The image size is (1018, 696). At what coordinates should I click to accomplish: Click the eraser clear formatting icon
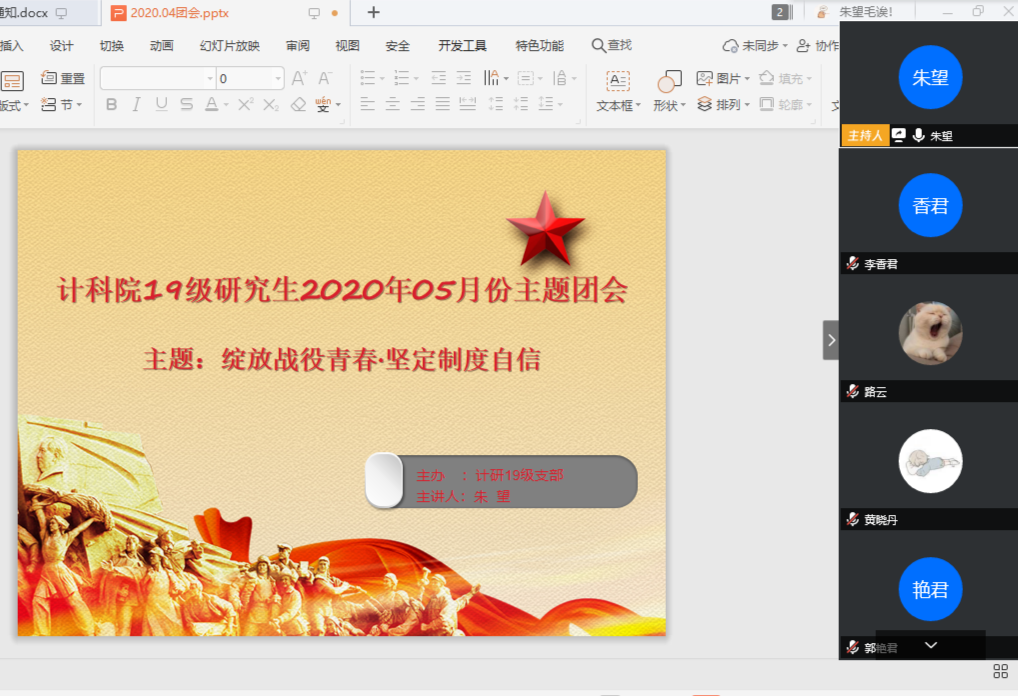pos(298,105)
